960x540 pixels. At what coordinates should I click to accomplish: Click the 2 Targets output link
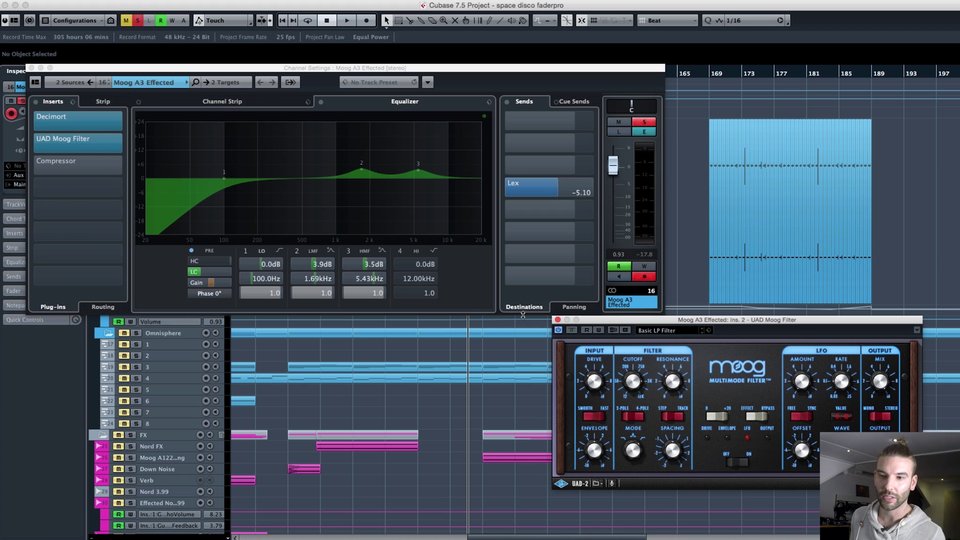(225, 82)
